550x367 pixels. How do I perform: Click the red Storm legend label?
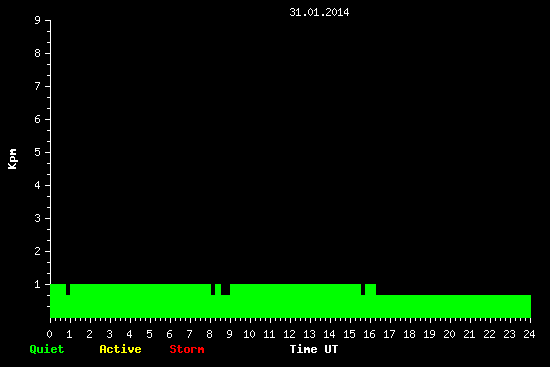pyautogui.click(x=187, y=349)
